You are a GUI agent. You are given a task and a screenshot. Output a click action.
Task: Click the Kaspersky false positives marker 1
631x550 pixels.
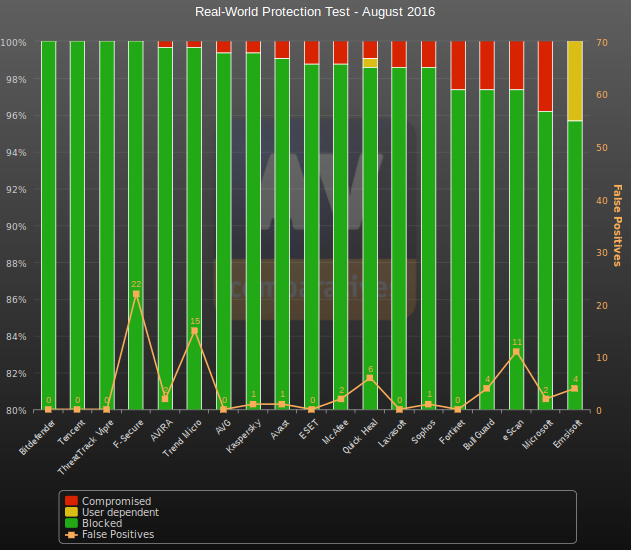pyautogui.click(x=253, y=404)
